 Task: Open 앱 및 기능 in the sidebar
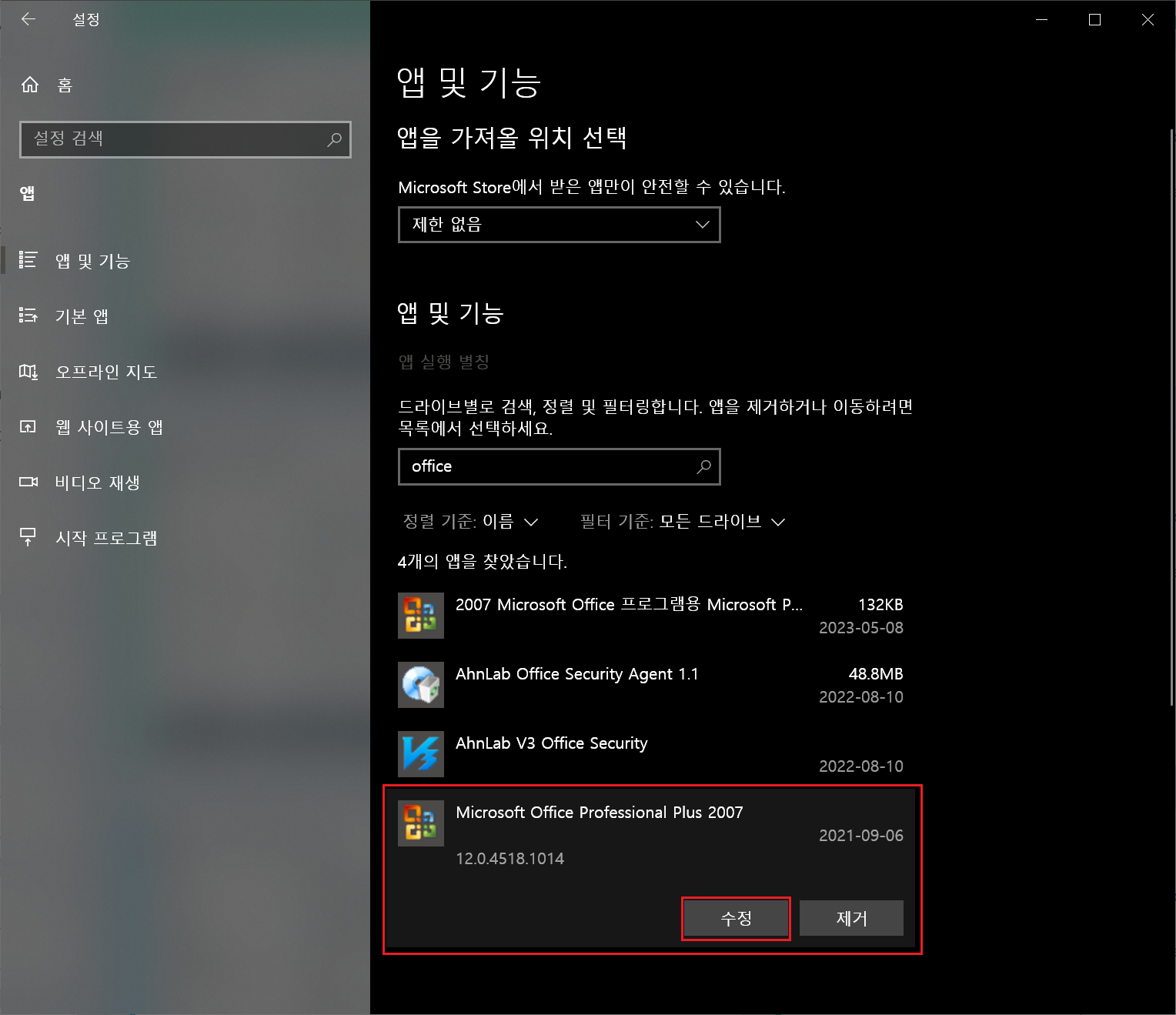[185, 261]
